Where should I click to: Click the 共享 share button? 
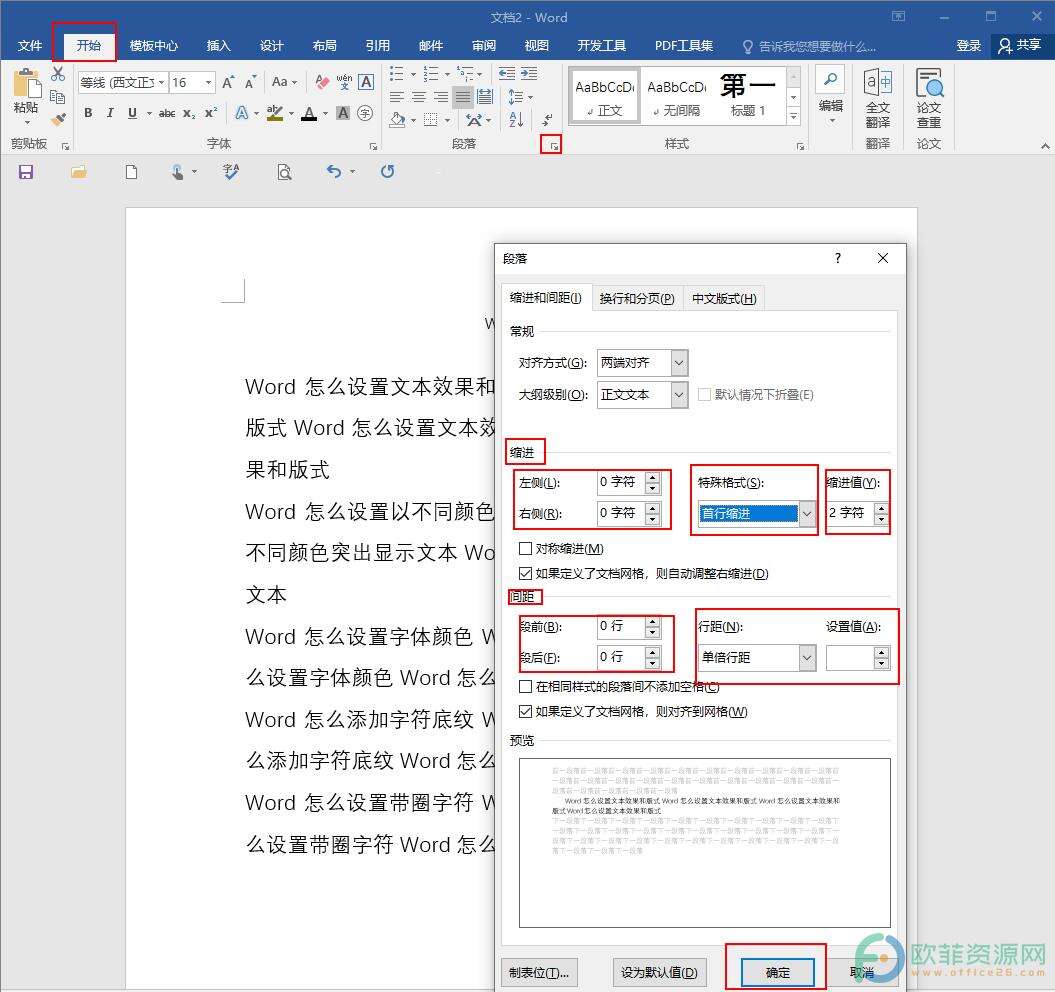click(1020, 46)
